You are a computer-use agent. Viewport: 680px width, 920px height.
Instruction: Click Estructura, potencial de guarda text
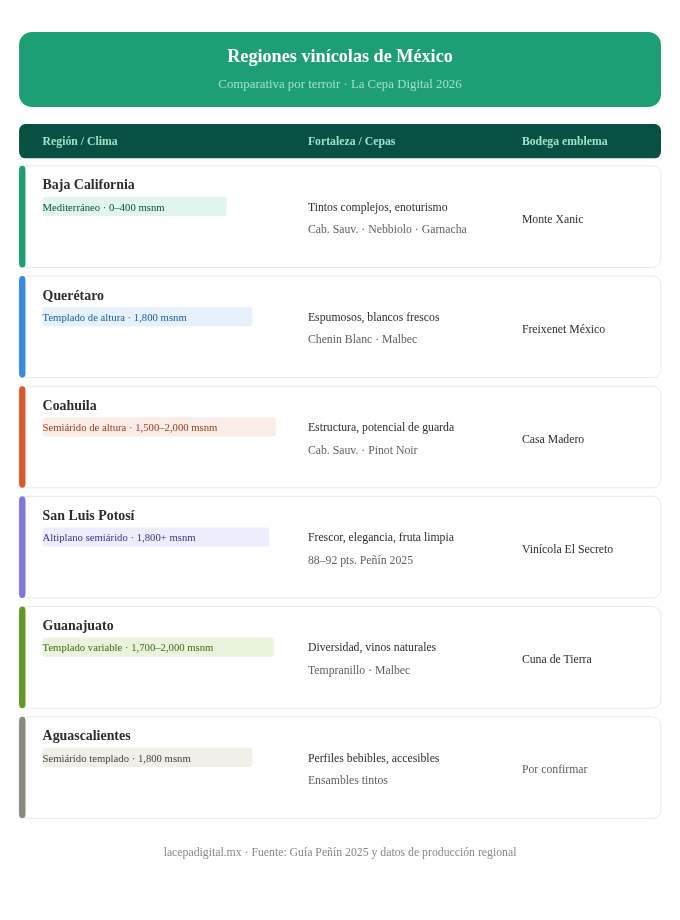pyautogui.click(x=381, y=427)
